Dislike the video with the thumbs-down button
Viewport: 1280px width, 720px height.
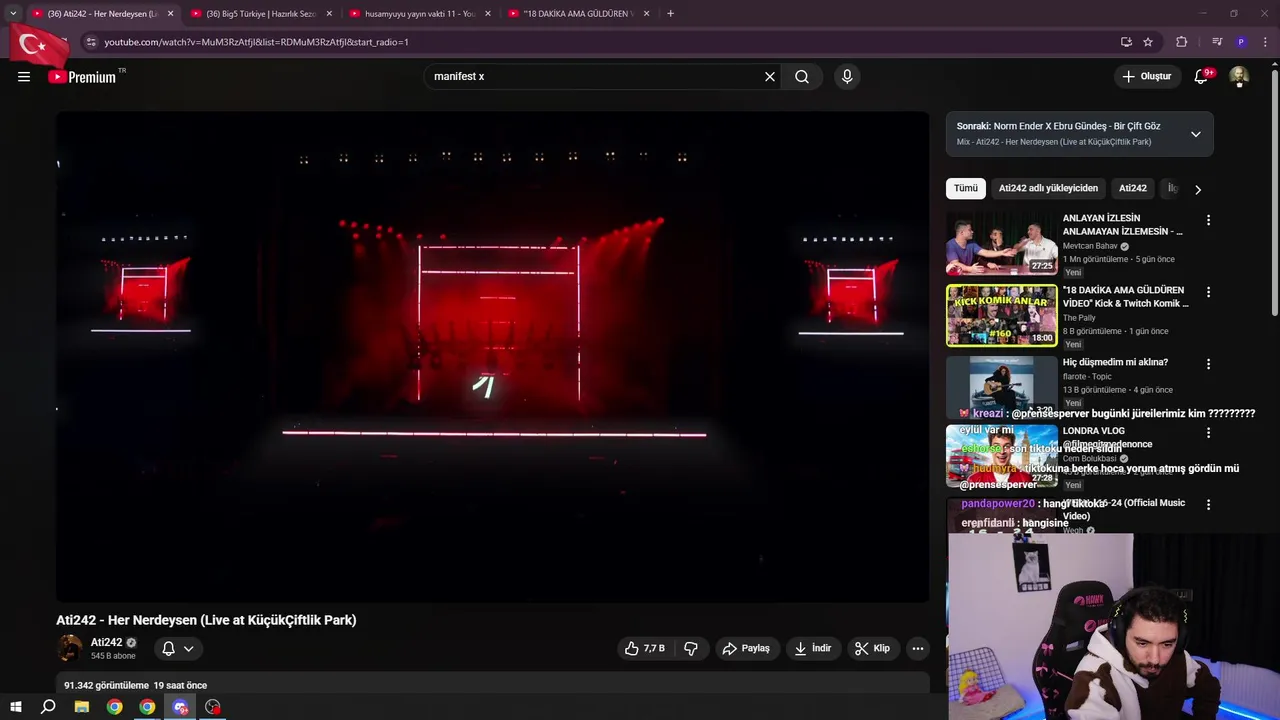[691, 648]
